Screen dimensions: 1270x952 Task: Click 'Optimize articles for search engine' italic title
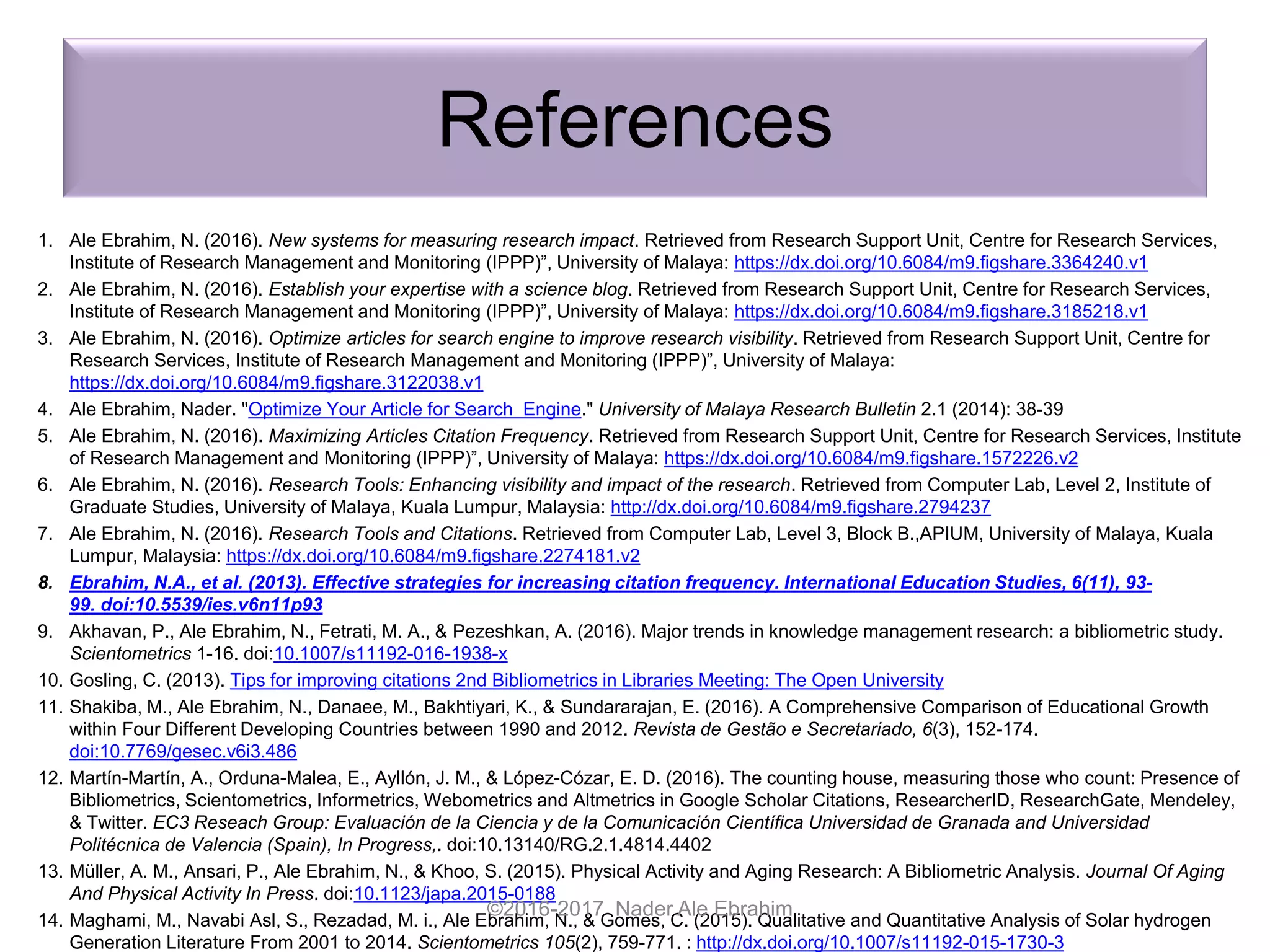point(531,338)
